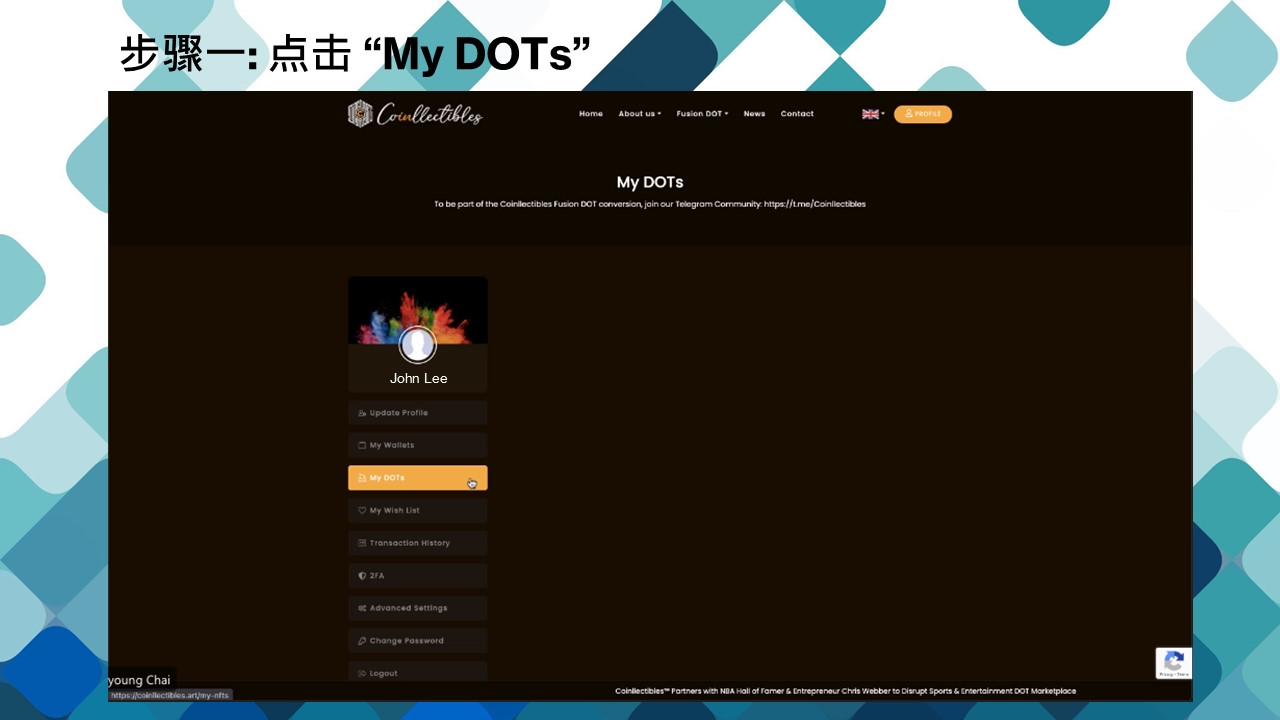Select the My DOTs sidebar button
Viewport: 1280px width, 720px height.
418,478
